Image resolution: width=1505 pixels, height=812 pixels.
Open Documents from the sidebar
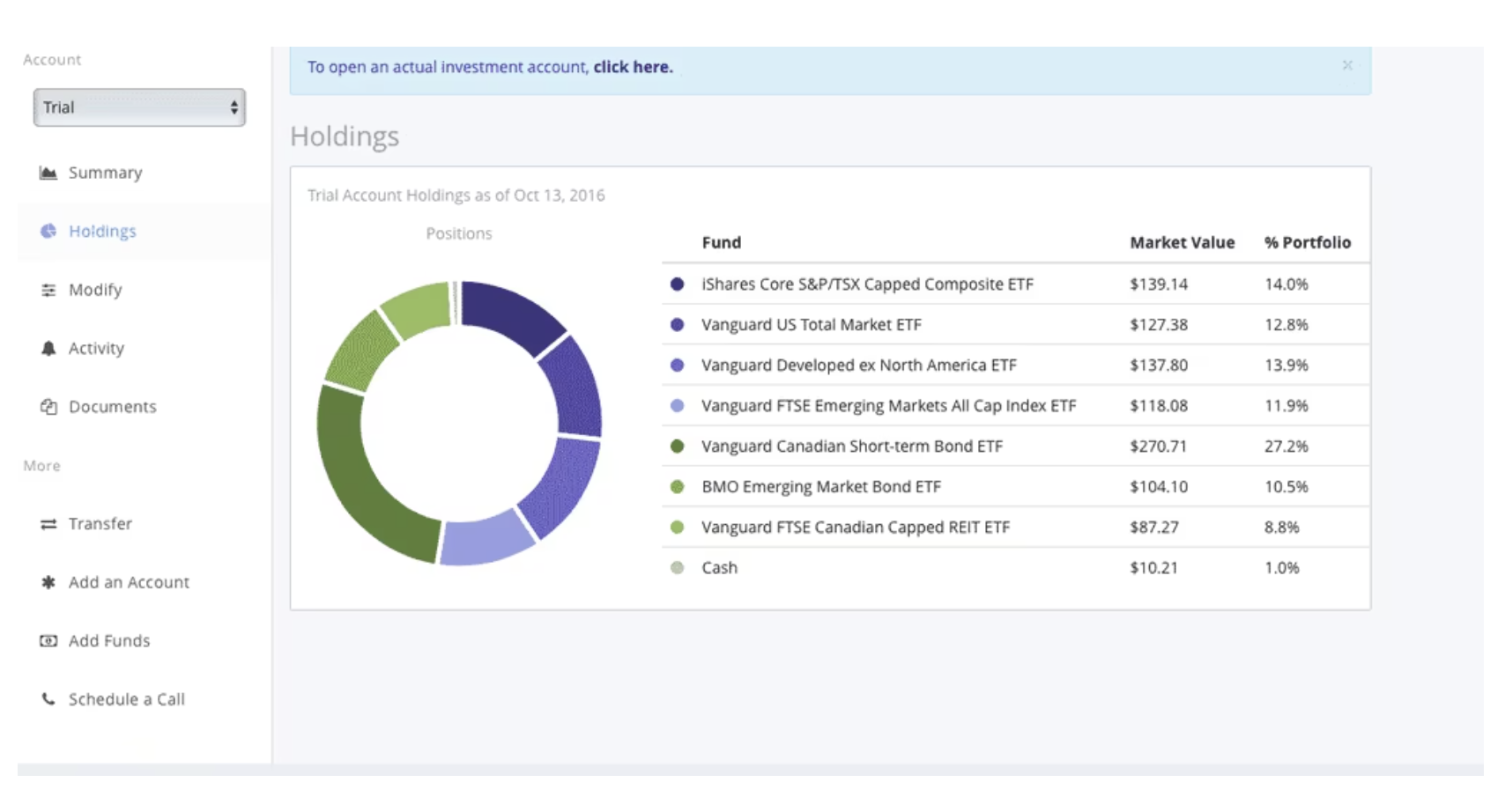click(112, 407)
